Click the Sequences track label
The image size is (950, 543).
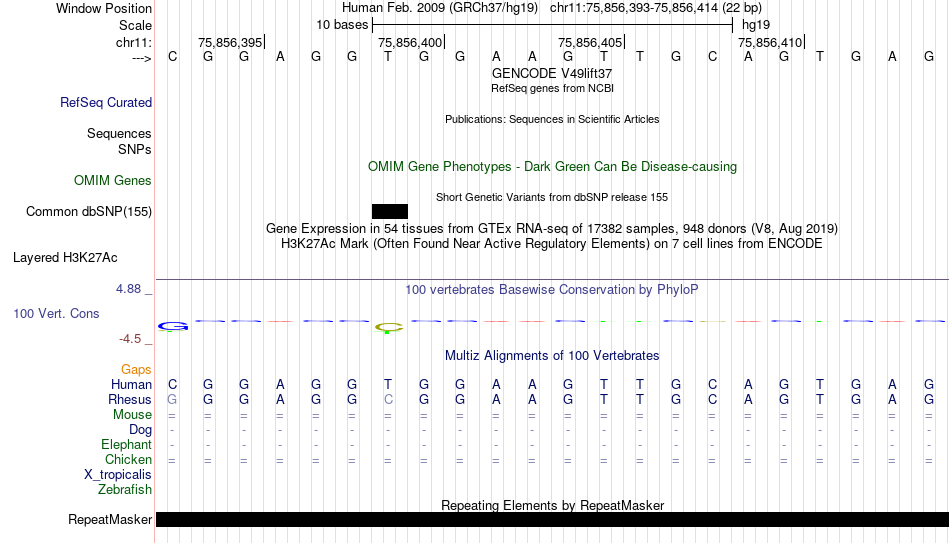click(119, 133)
